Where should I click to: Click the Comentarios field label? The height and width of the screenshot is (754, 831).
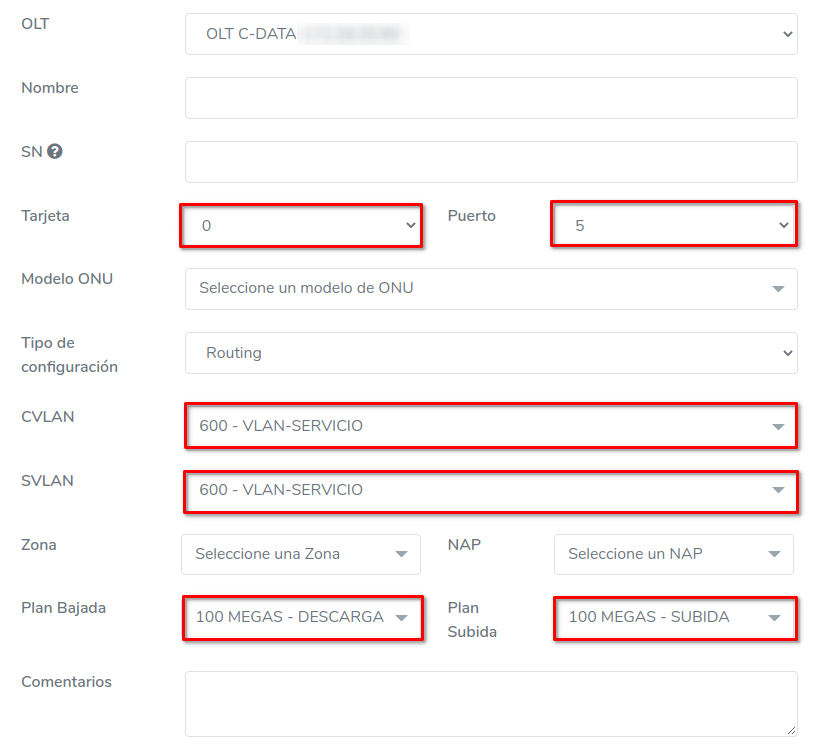tap(66, 682)
